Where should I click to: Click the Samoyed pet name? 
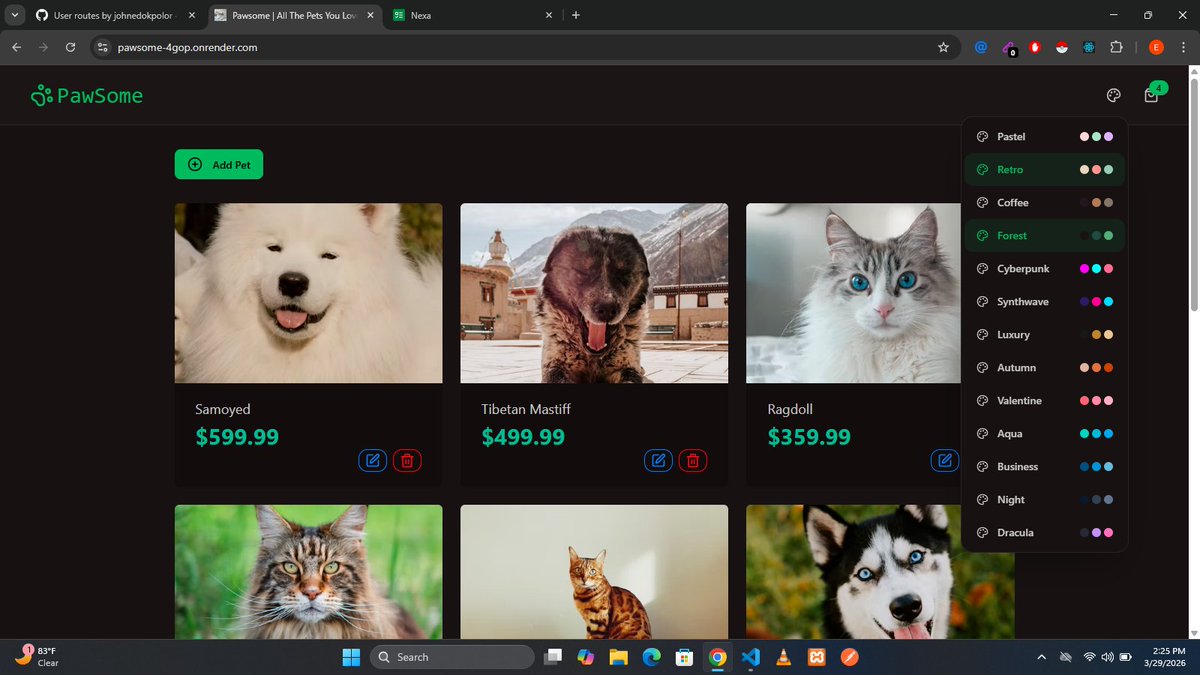(x=223, y=409)
